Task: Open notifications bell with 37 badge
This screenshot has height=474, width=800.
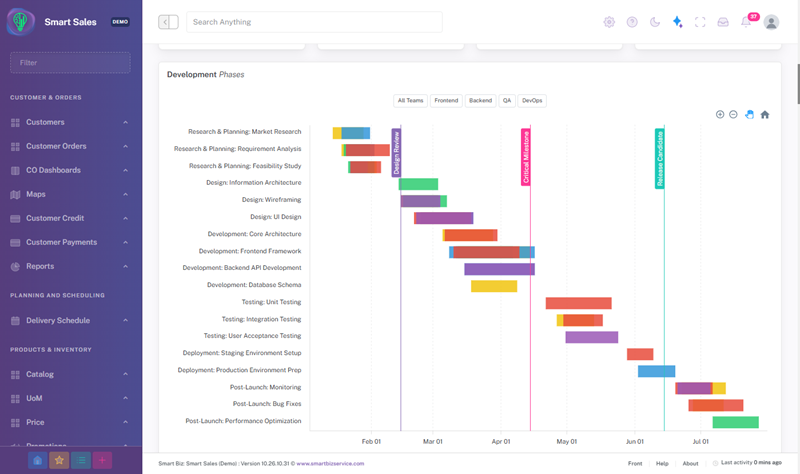Action: coord(747,21)
